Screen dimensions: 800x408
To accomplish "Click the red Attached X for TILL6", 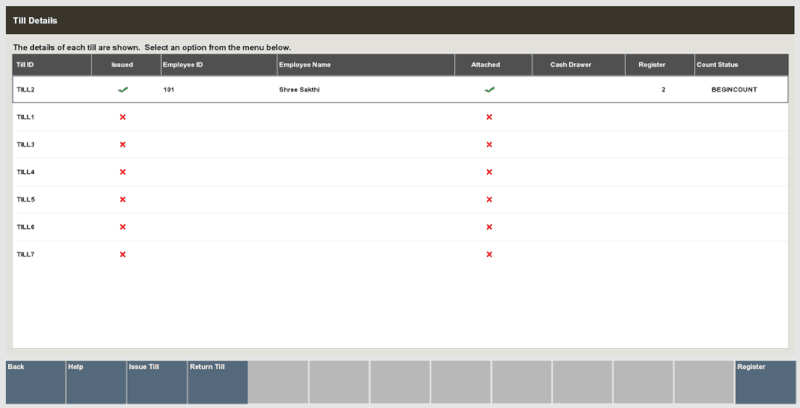I will 489,227.
